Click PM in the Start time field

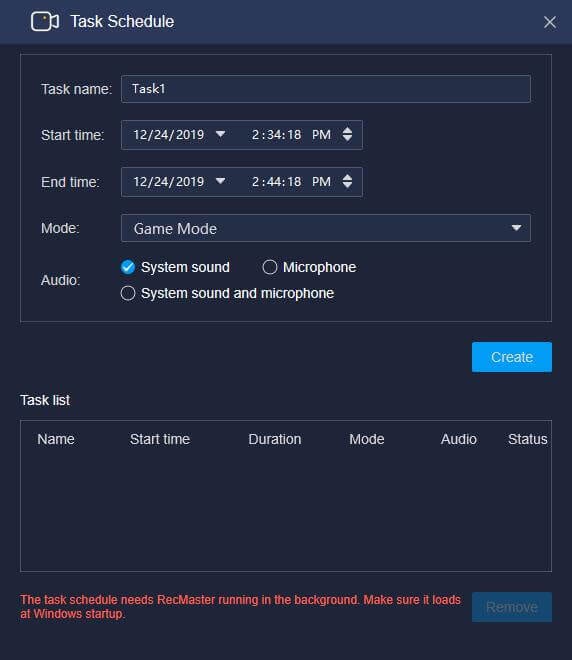pos(321,135)
